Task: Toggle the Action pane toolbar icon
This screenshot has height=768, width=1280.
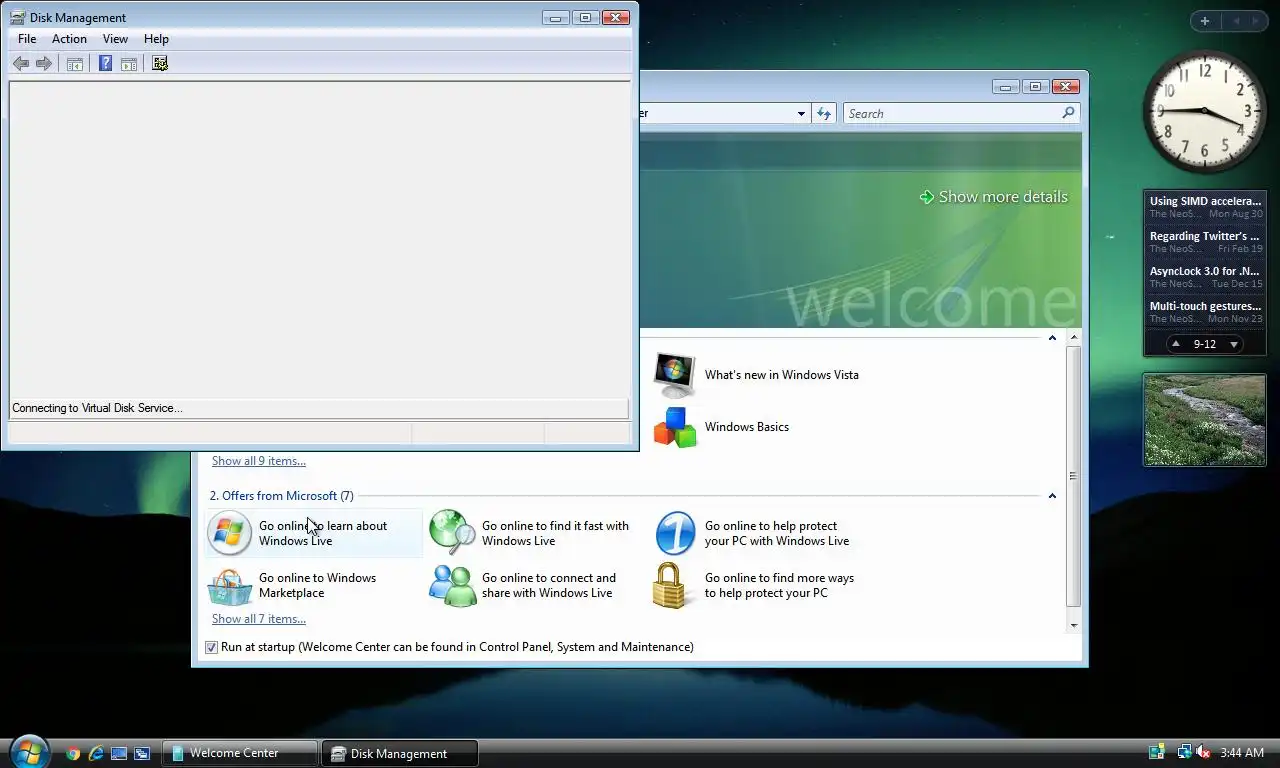Action: 129,64
